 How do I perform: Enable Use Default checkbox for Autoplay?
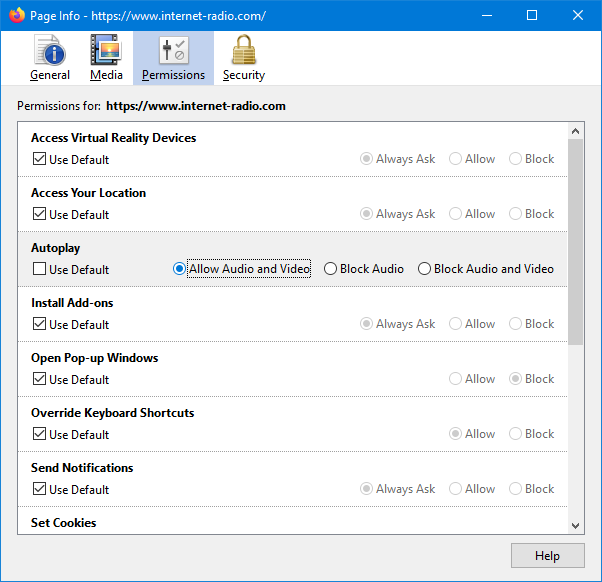coord(40,269)
